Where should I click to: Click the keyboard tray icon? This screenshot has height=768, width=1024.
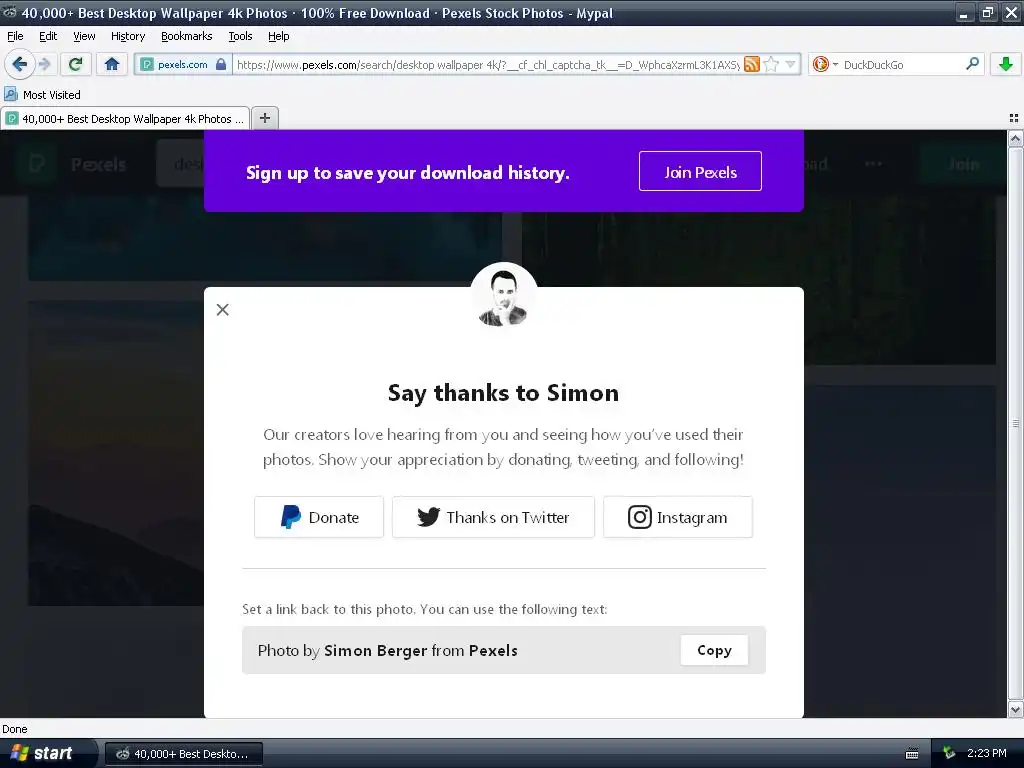pos(912,754)
